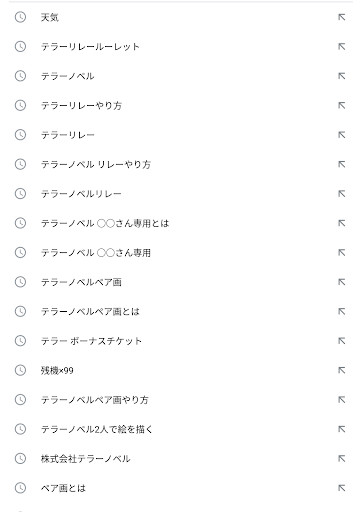Screen dimensions: 362x512
Task: Click the fill-in arrow for テラーリレールーレット
Action: 341,46
